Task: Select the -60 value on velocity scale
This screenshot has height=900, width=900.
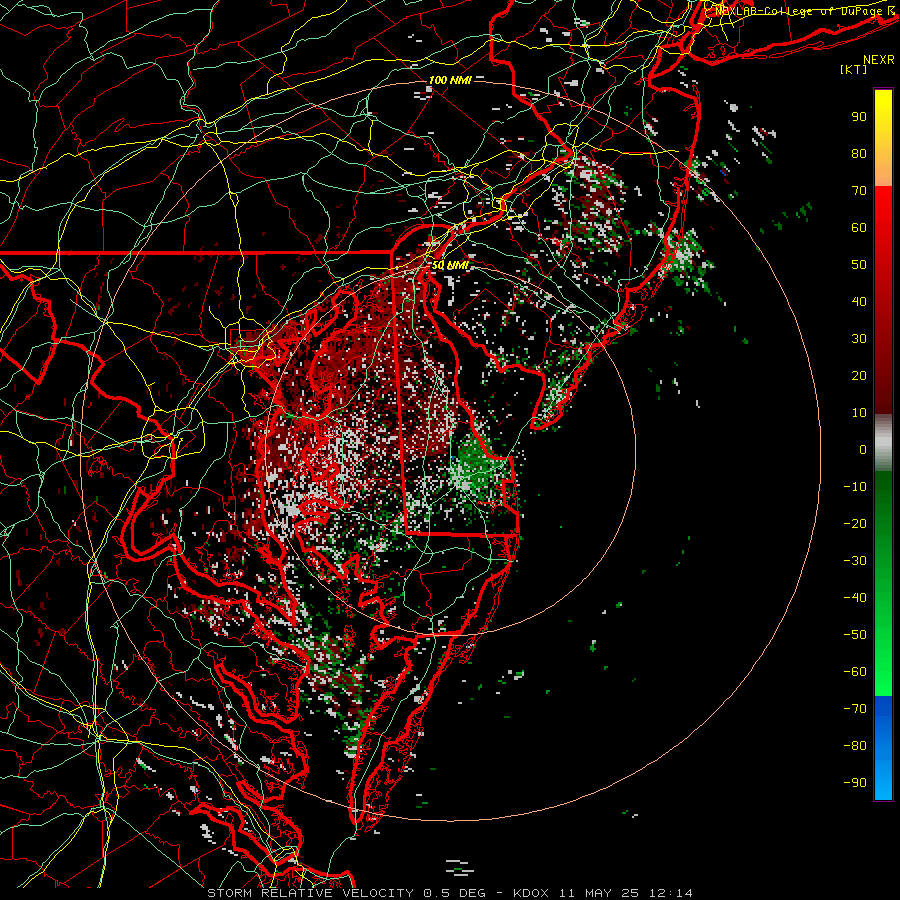Action: coord(855,672)
